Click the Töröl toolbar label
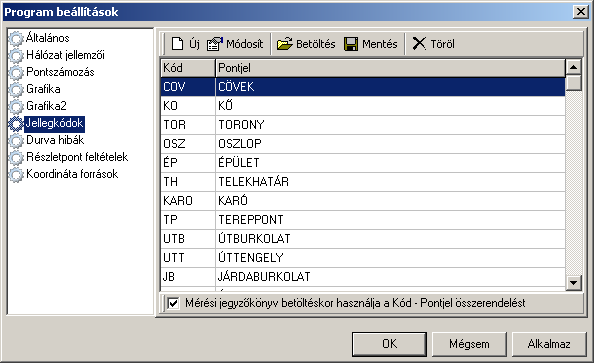The height and width of the screenshot is (363, 594). 442,44
